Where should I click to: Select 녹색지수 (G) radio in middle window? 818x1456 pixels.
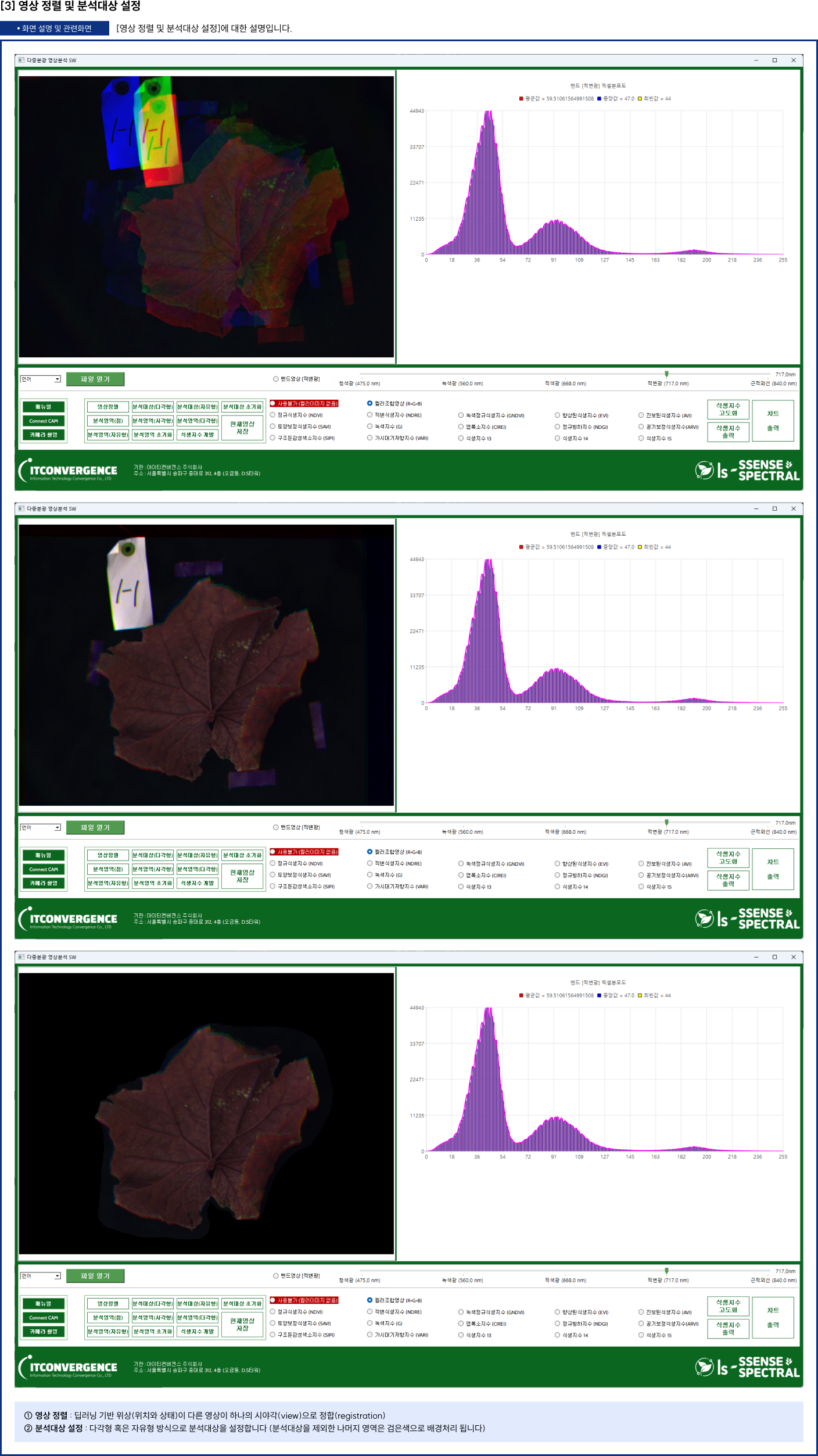[369, 874]
